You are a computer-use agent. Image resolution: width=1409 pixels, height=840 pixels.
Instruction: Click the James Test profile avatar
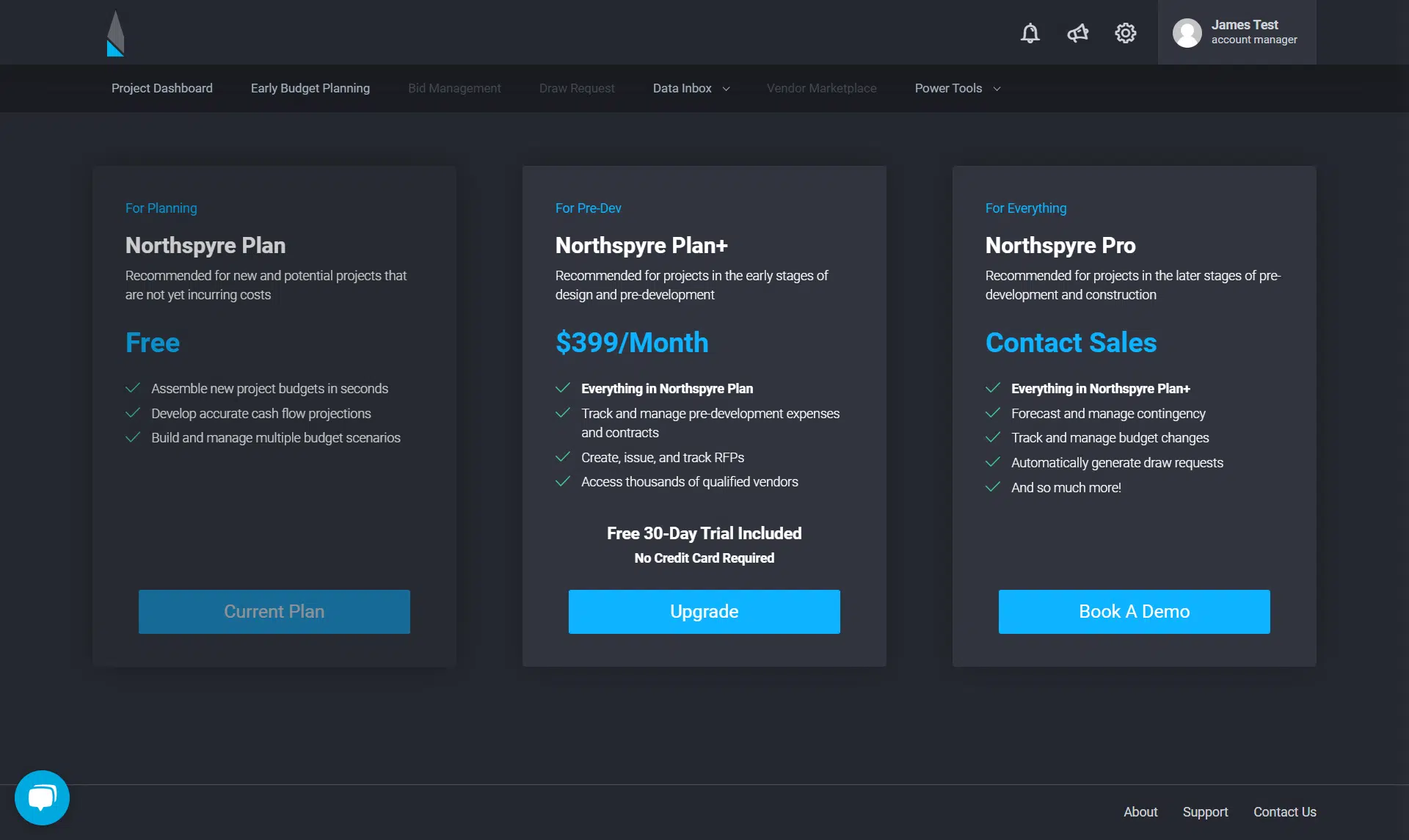[x=1187, y=33]
